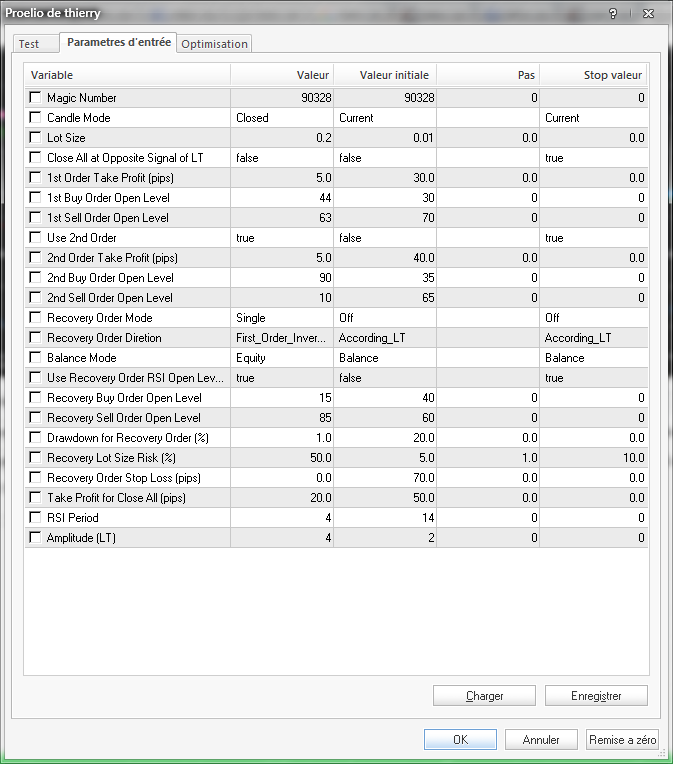Select Lot Size value 0.2
Screen dimensions: 673x764
(282, 138)
